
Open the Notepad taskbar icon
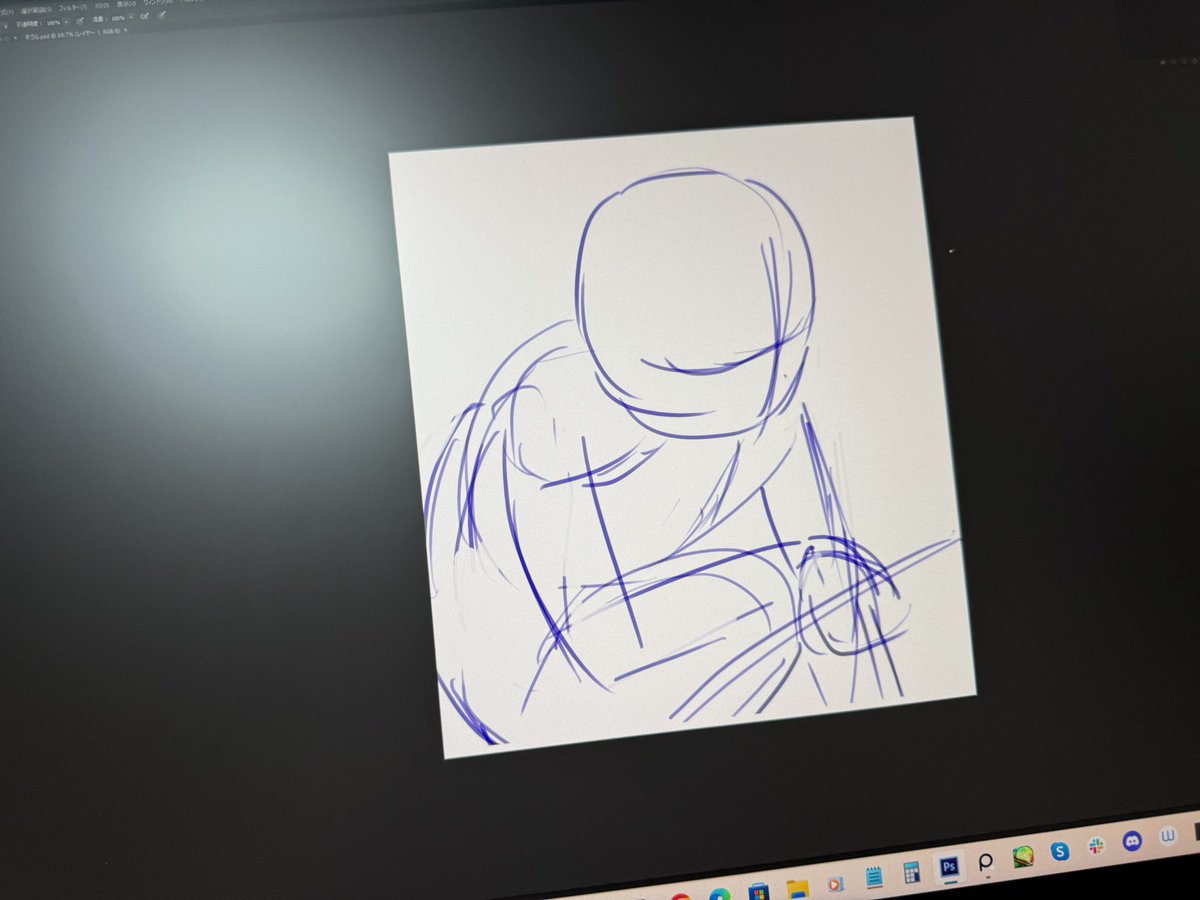click(x=874, y=877)
